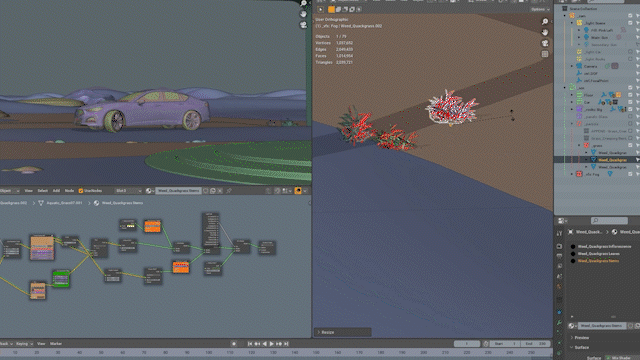Open the Render properties tab
Viewport: 640px width, 360px height.
tap(559, 247)
